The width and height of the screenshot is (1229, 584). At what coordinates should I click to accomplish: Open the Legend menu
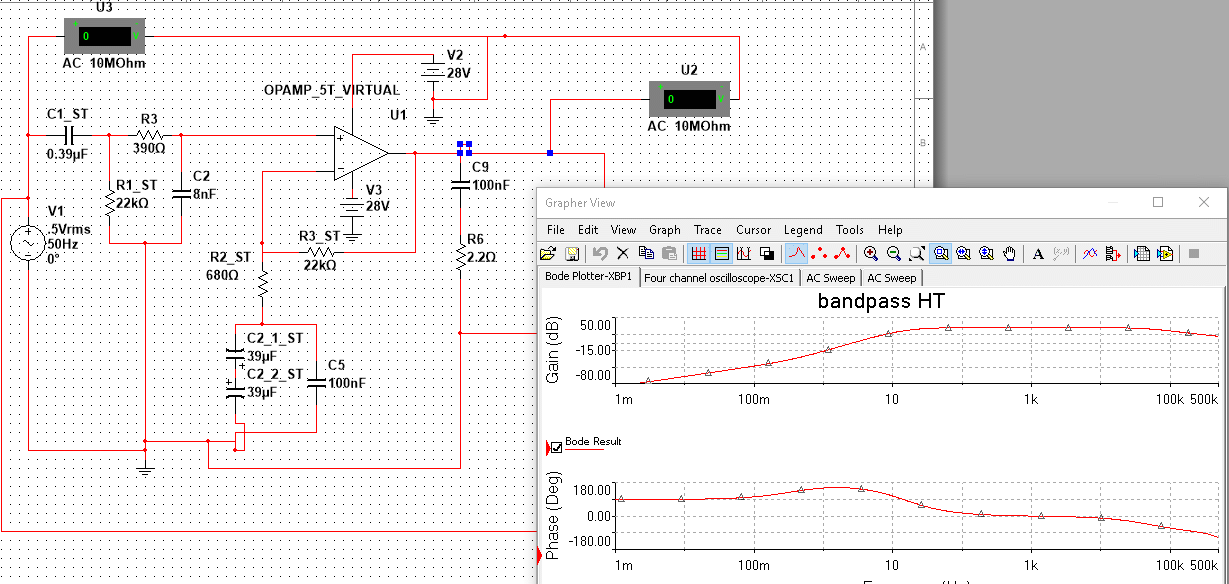pyautogui.click(x=803, y=230)
